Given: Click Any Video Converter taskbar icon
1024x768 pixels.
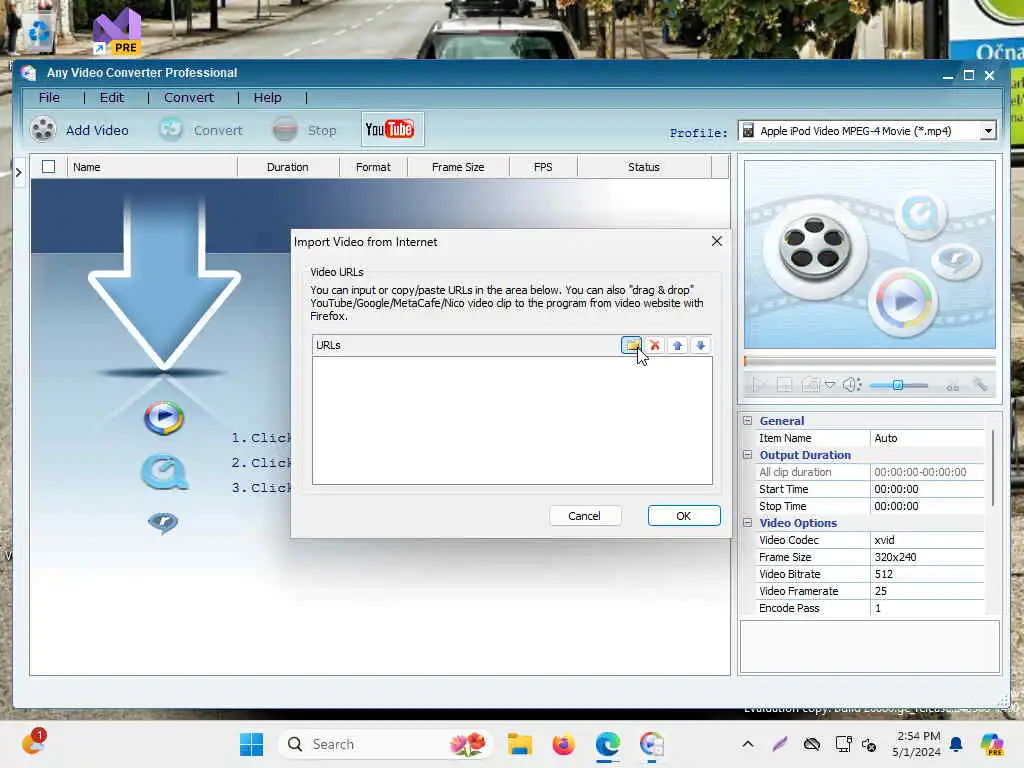Looking at the screenshot, I should 652,744.
